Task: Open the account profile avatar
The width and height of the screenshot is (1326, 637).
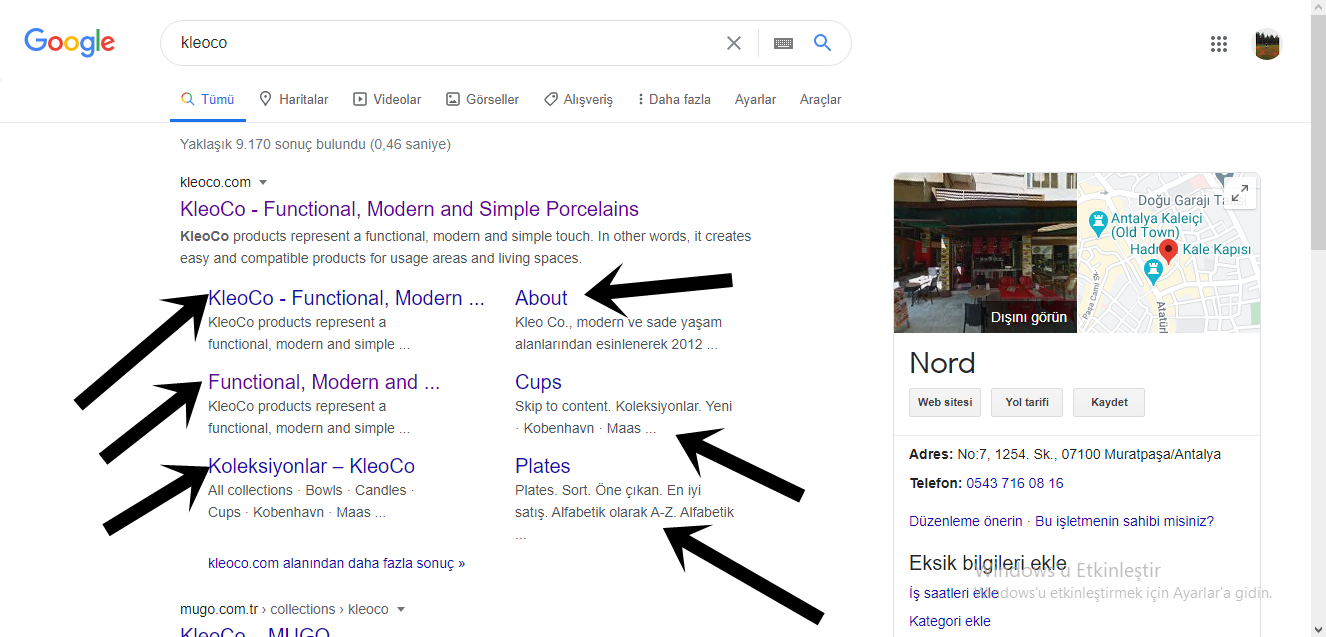Action: [x=1268, y=44]
